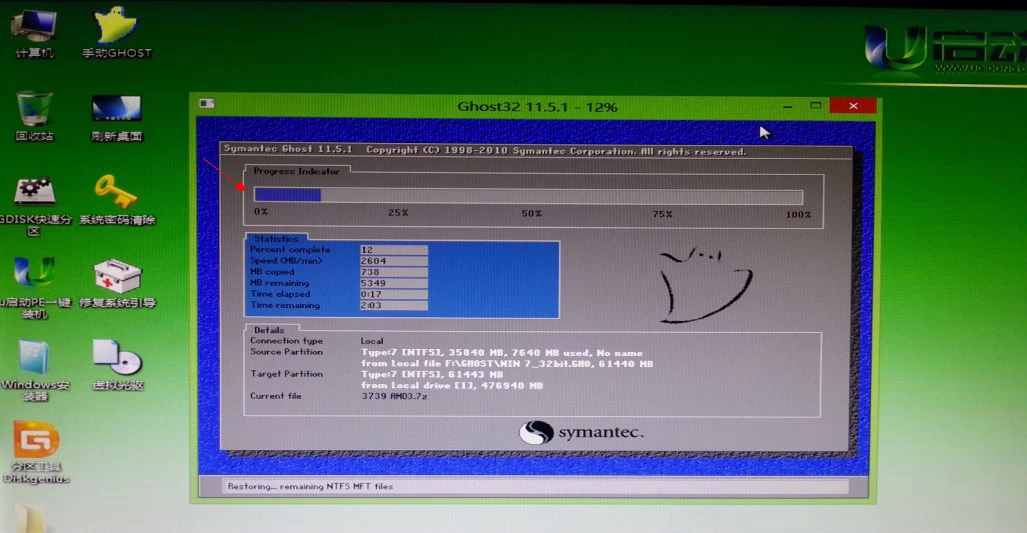Screen dimensions: 1027x533
Task: Minimize the Ghost32 window
Action: click(787, 105)
